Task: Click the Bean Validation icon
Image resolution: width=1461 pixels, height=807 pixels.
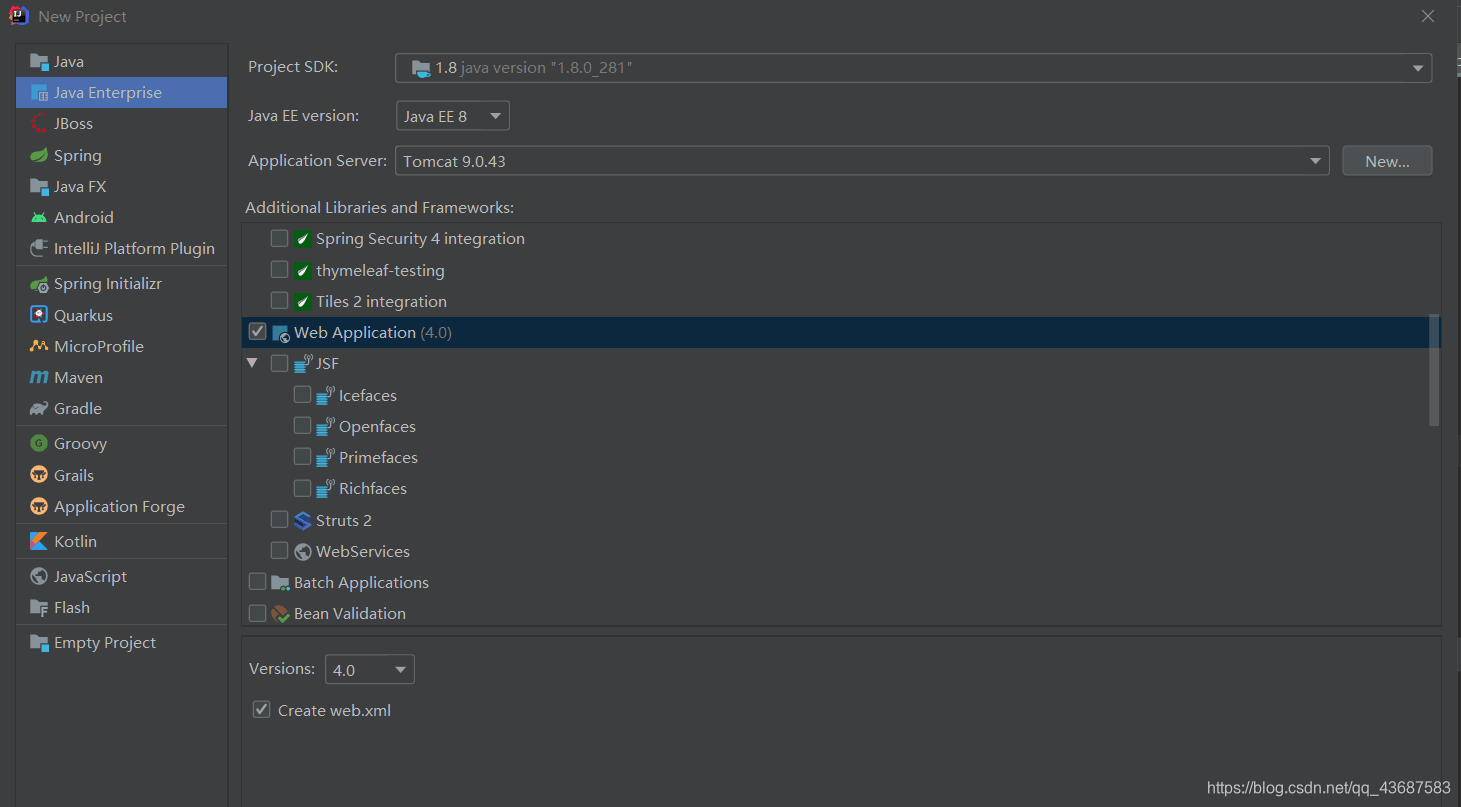Action: point(281,614)
